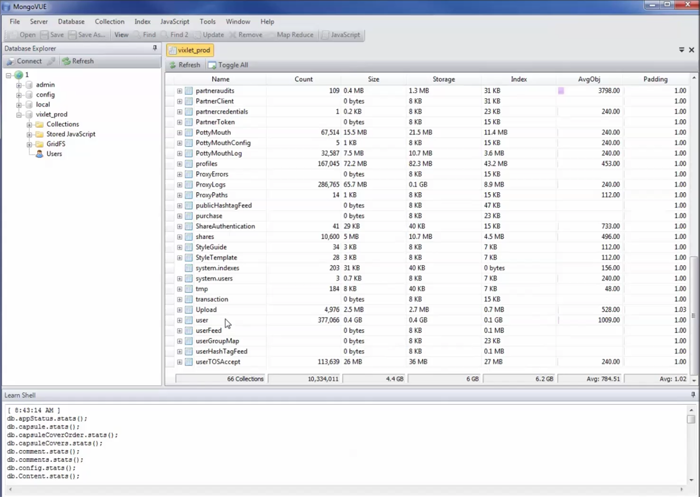The image size is (700, 497).
Task: Click Refresh in Database Explorer panel
Action: click(78, 61)
